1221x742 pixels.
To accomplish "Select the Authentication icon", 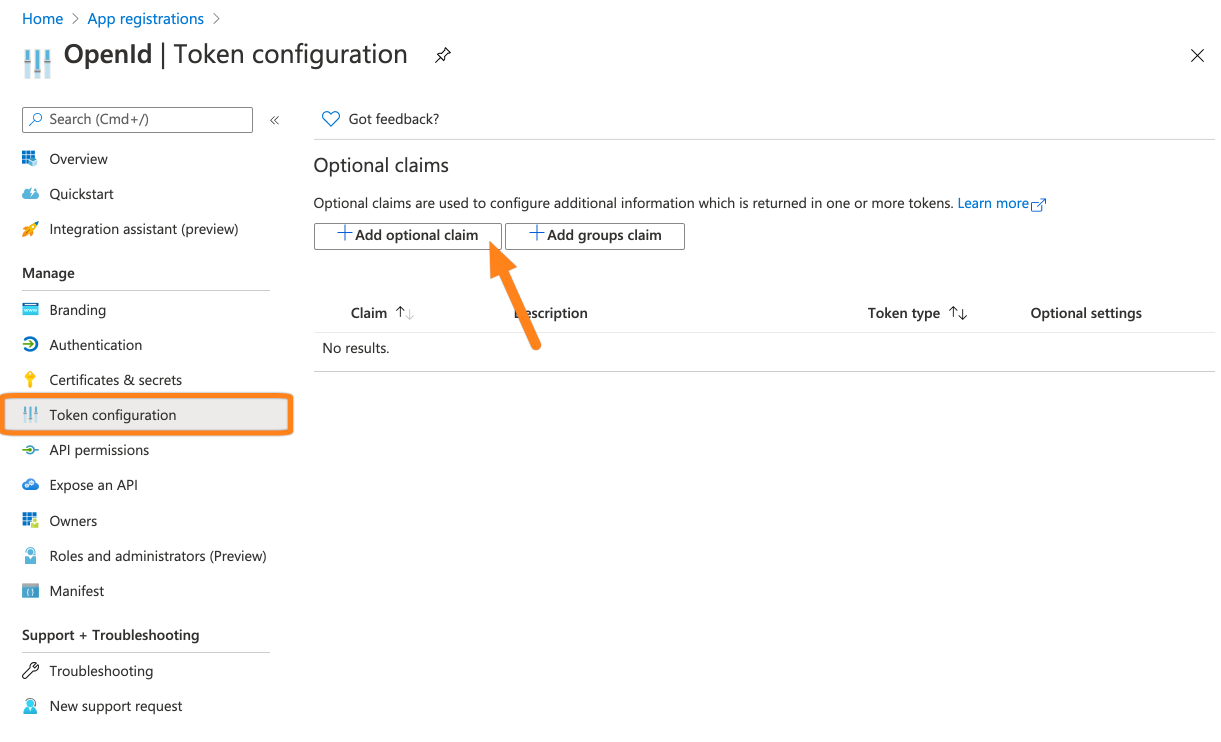I will (30, 345).
